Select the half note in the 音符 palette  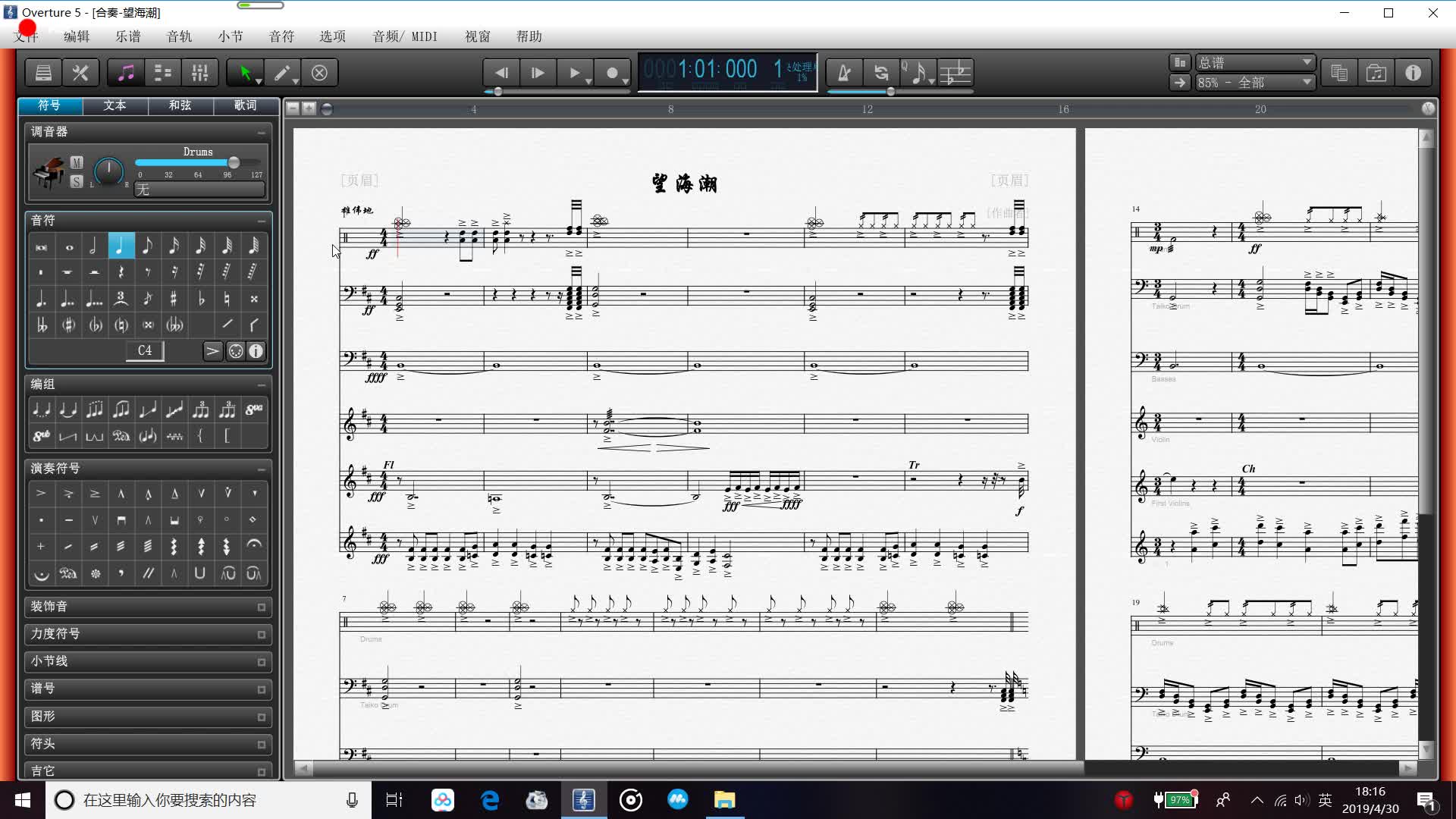click(94, 246)
